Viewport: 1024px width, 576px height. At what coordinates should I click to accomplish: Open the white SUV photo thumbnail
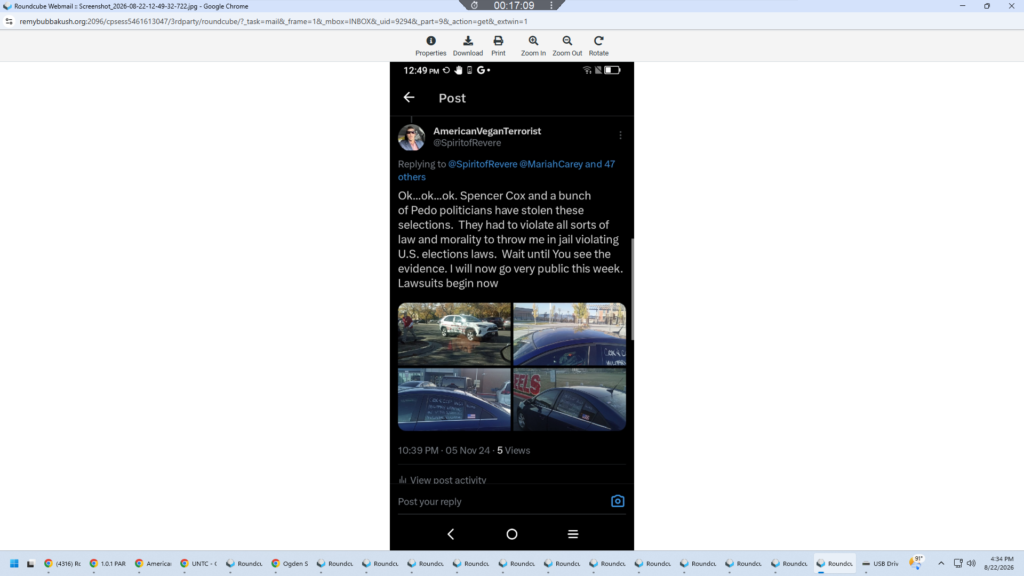click(455, 334)
